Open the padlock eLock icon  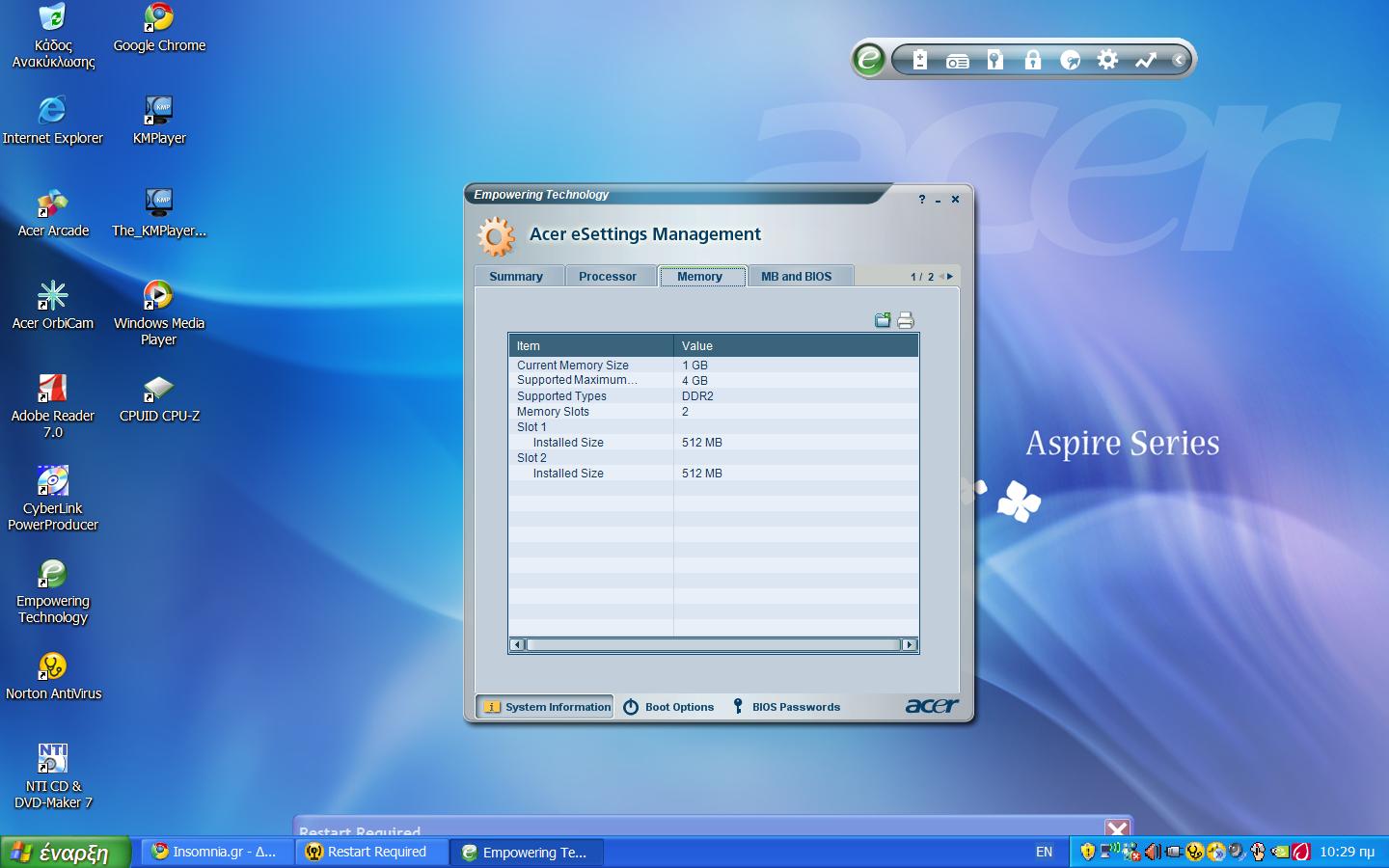(1032, 60)
